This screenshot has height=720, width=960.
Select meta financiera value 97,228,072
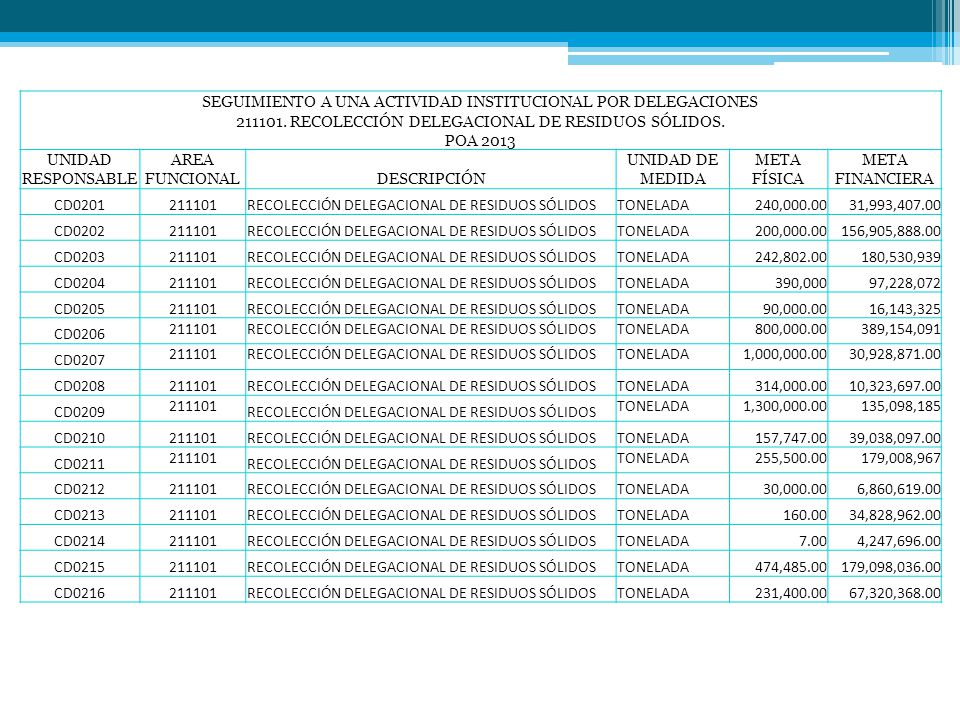[x=904, y=283]
